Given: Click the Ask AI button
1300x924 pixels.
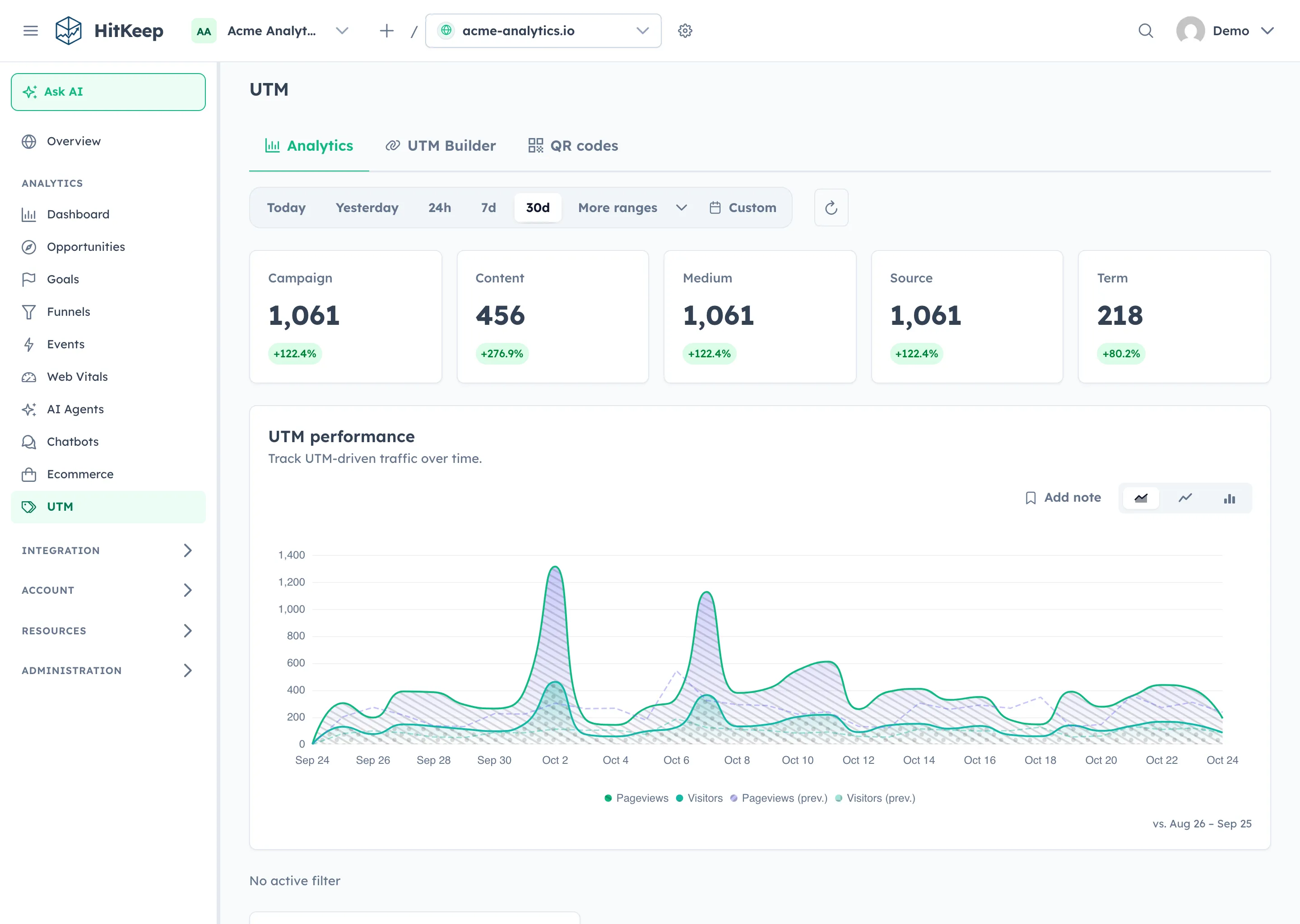Looking at the screenshot, I should click(108, 92).
